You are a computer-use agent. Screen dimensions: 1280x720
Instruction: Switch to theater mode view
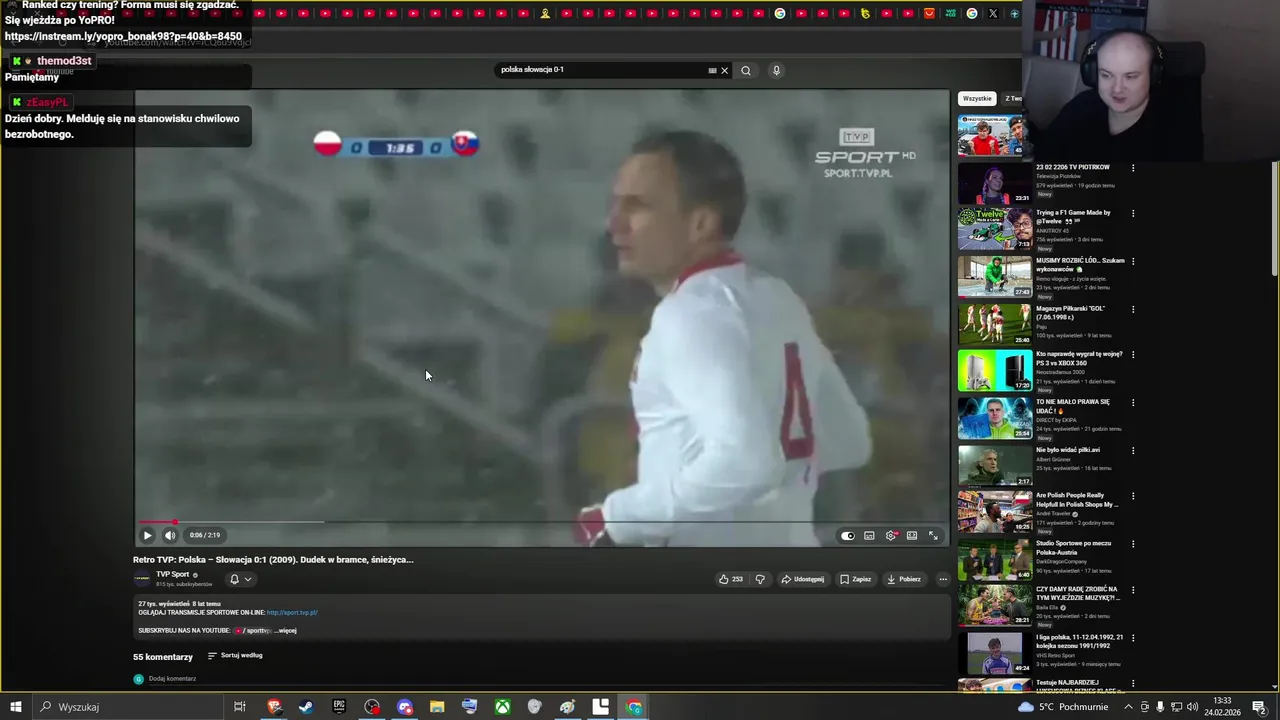(x=912, y=536)
